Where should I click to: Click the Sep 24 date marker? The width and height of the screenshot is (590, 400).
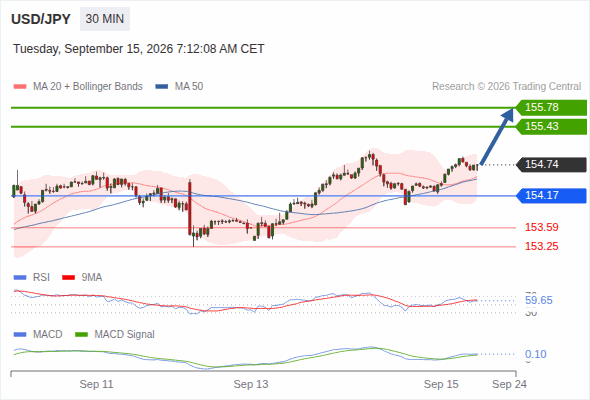tap(509, 384)
